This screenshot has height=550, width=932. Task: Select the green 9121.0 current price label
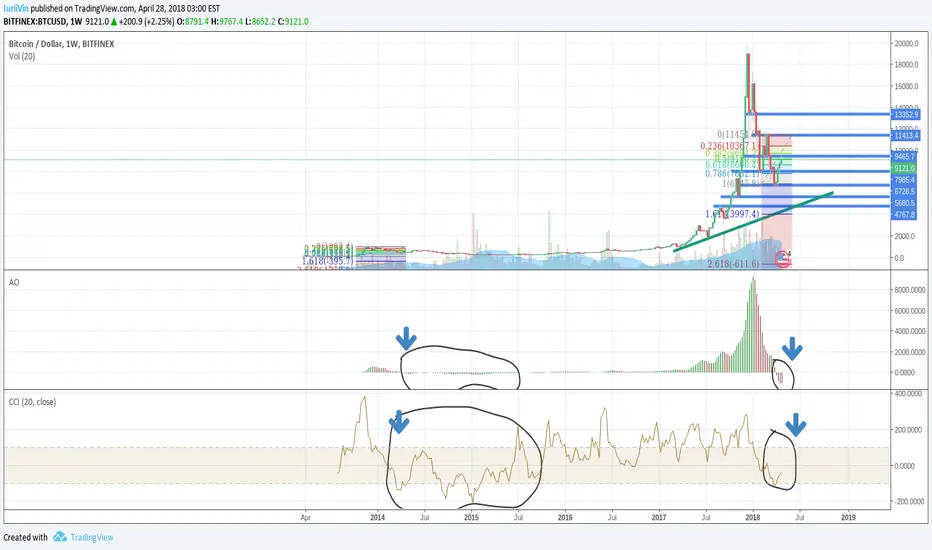point(904,169)
